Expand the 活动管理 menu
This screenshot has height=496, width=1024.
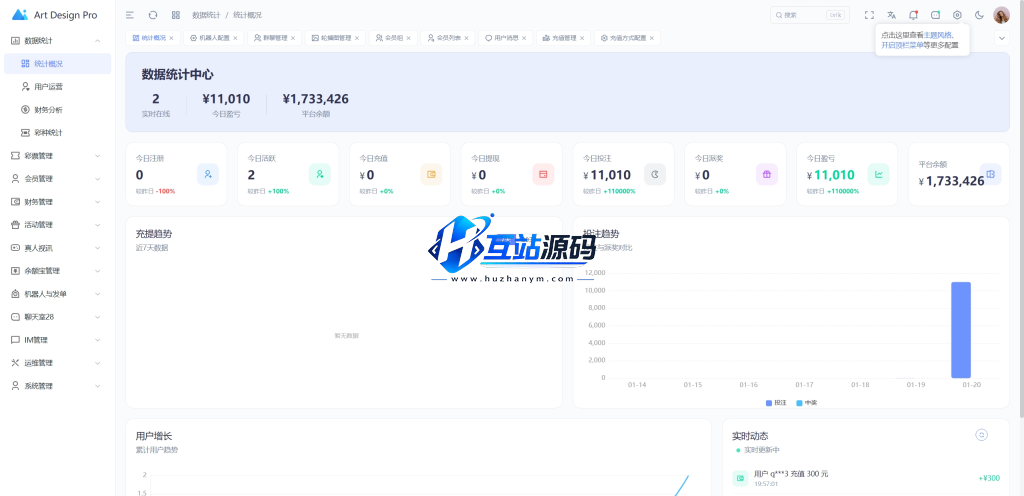[x=57, y=225]
